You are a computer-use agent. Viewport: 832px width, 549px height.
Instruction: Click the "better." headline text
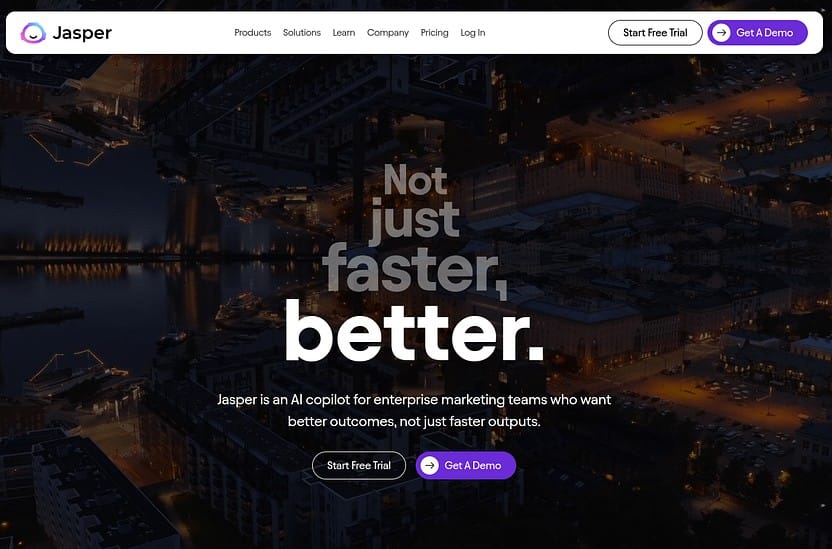(414, 330)
